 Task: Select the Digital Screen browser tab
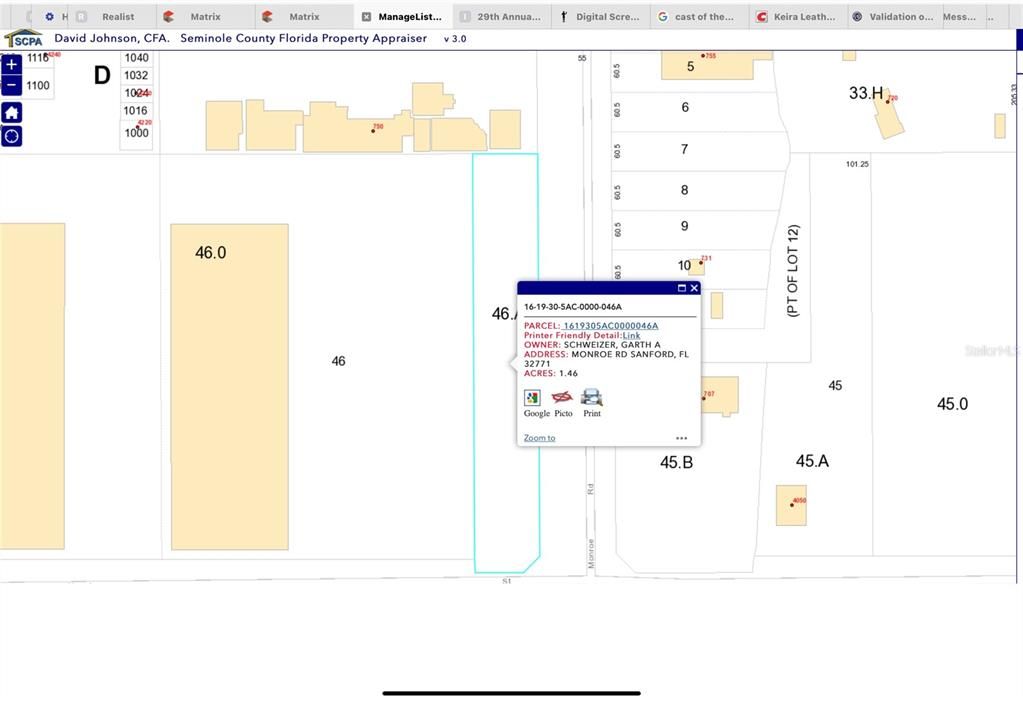click(600, 16)
